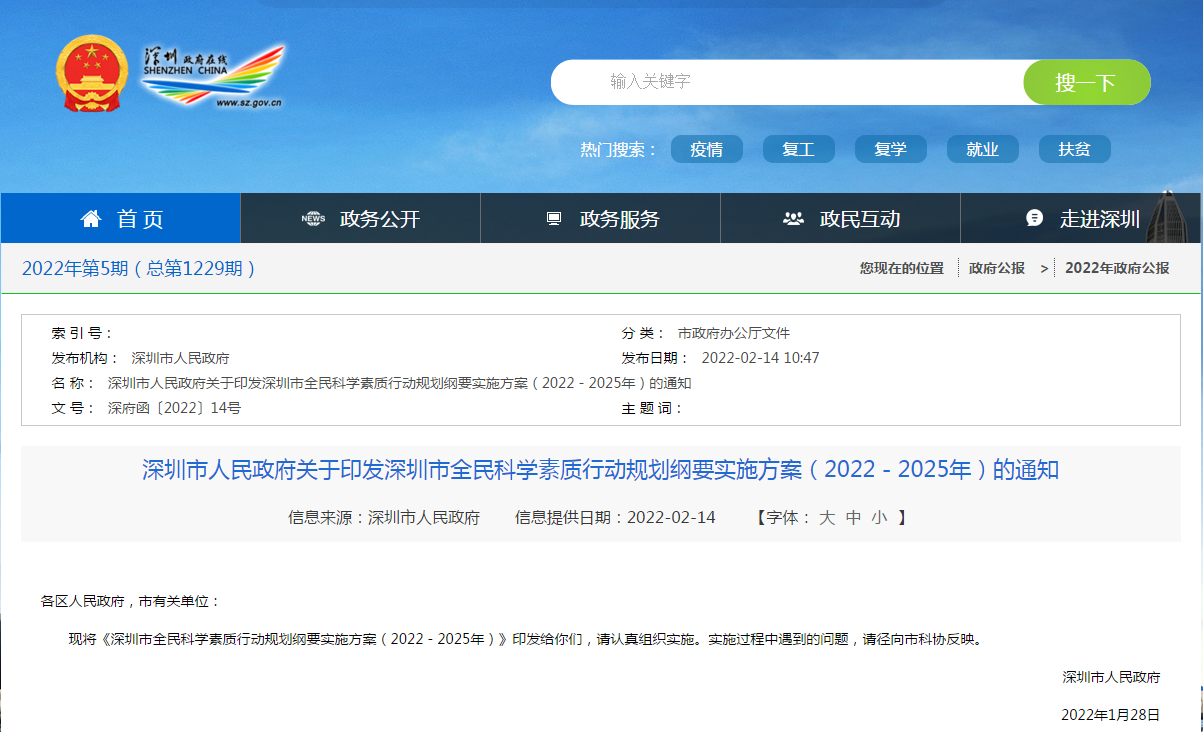Select the 复工 hot search tag

tap(798, 149)
